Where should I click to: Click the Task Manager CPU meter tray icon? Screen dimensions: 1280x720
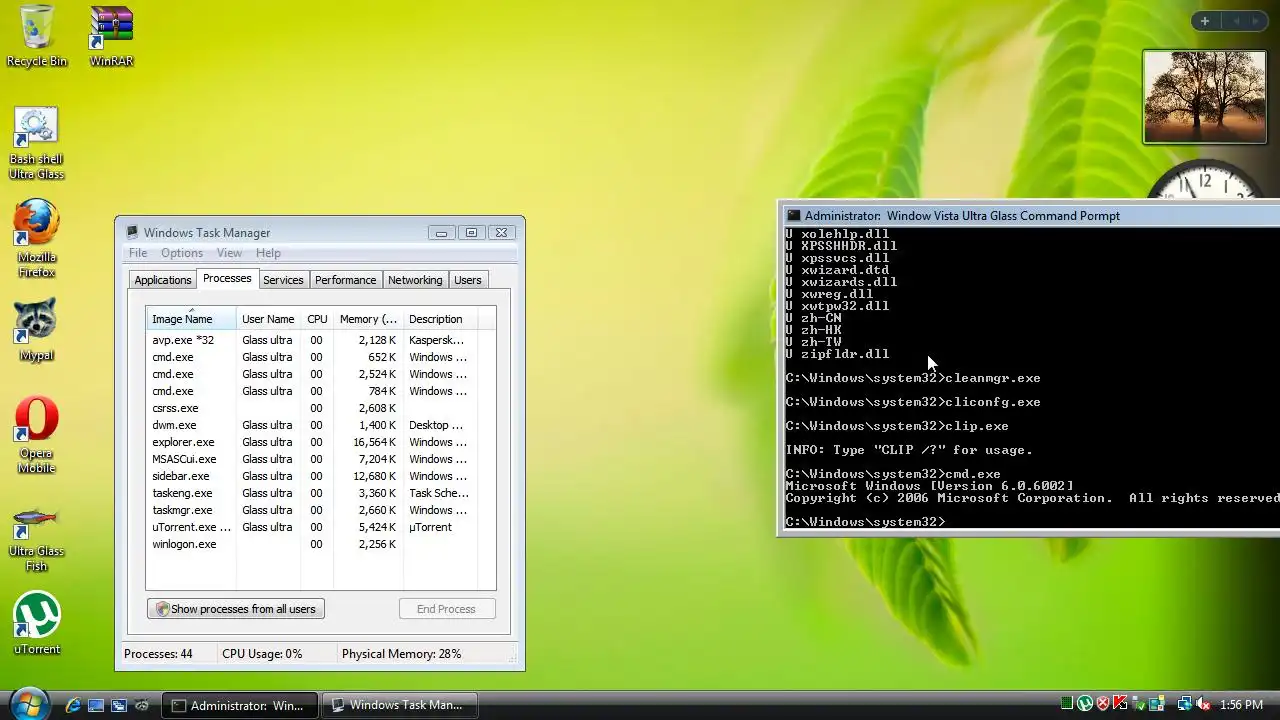point(1067,704)
